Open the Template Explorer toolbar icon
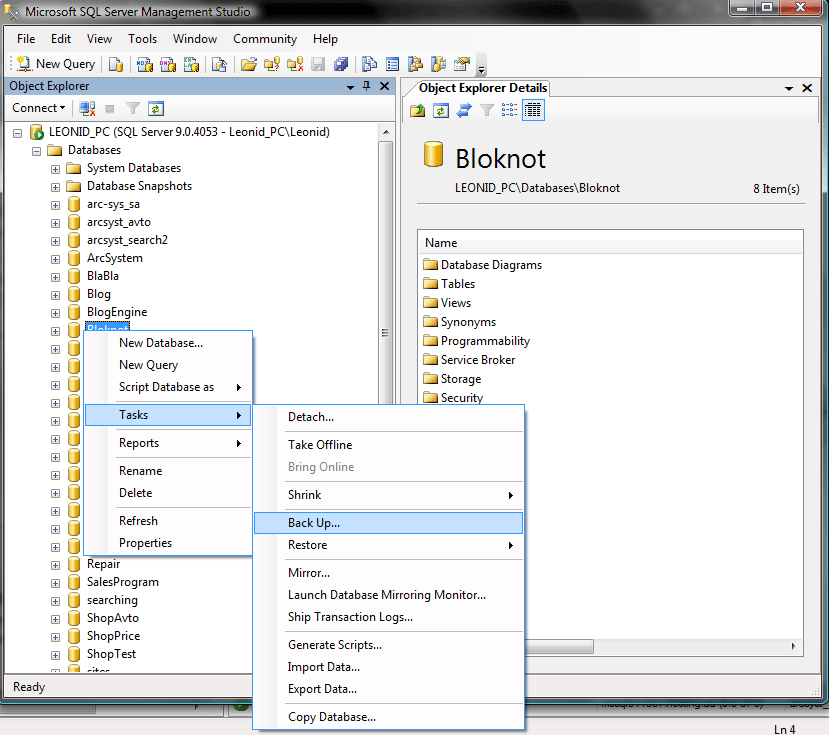Screen dimensions: 829x735 [438, 65]
